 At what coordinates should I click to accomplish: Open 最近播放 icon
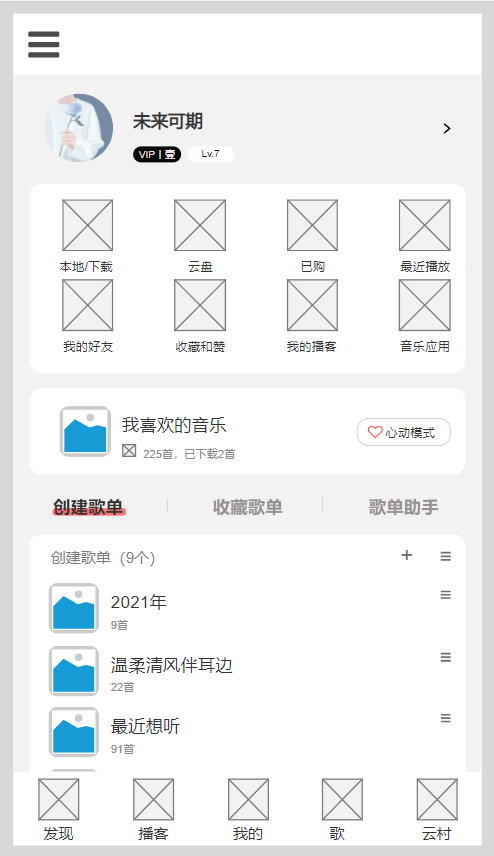(x=425, y=225)
